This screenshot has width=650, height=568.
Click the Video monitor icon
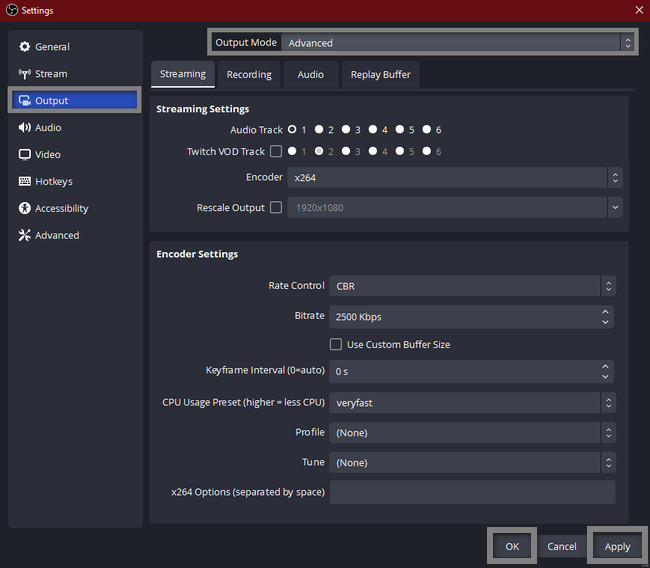[25, 155]
